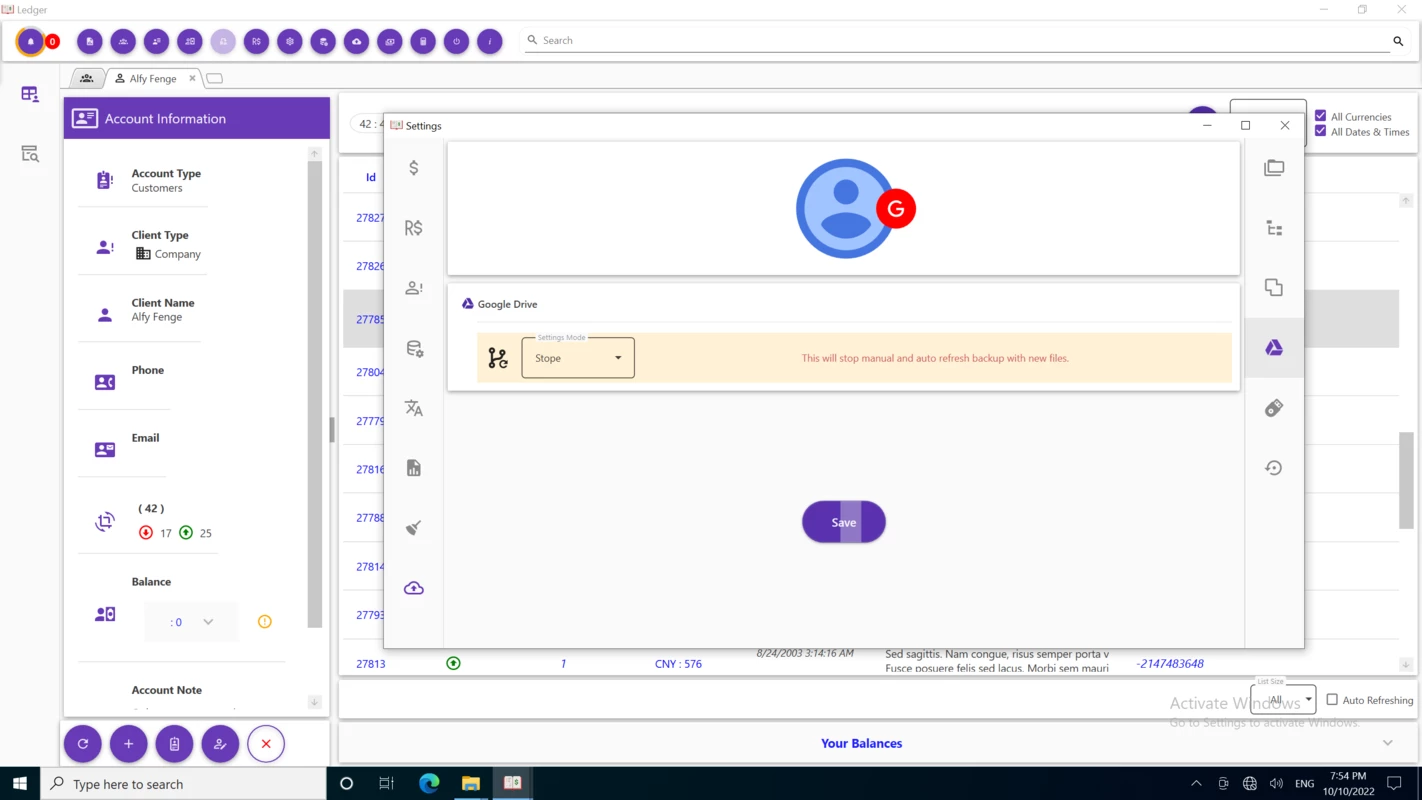1422x800 pixels.
Task: Click the USB drive backup icon
Action: point(1274,408)
